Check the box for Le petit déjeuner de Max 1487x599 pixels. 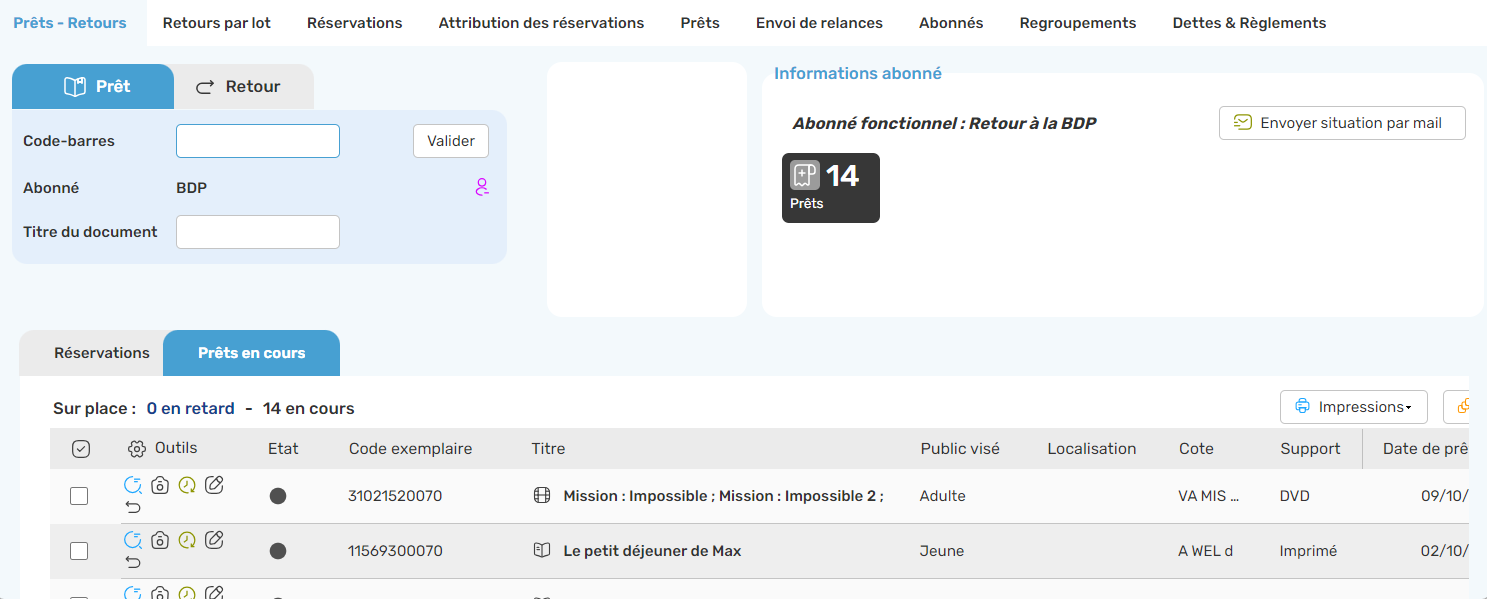(x=79, y=551)
